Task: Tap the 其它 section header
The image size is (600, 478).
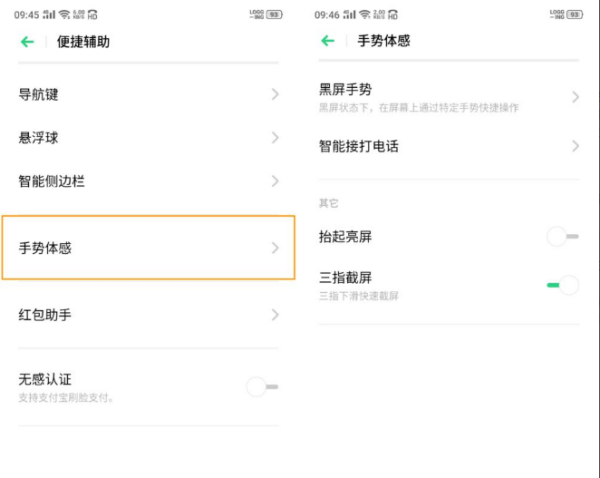Action: 329,203
